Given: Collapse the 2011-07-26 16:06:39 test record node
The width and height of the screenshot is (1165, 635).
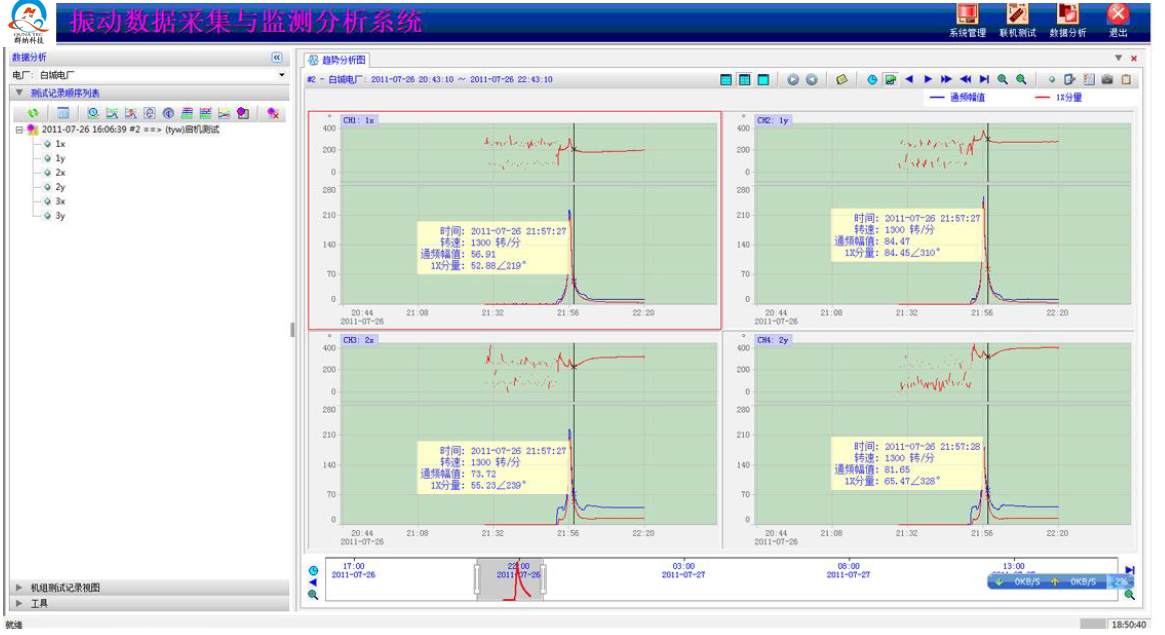Looking at the screenshot, I should coord(19,130).
